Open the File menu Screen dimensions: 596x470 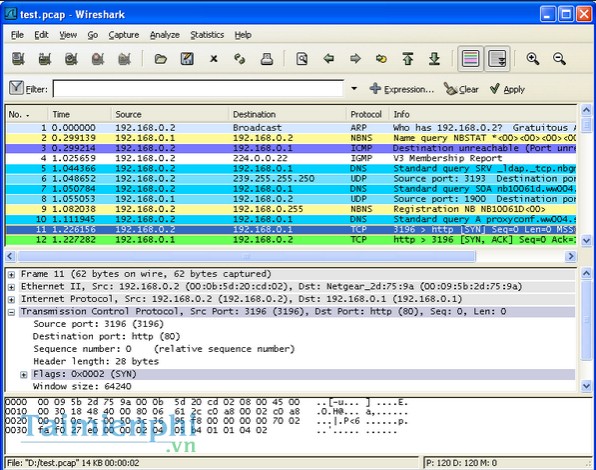17,35
